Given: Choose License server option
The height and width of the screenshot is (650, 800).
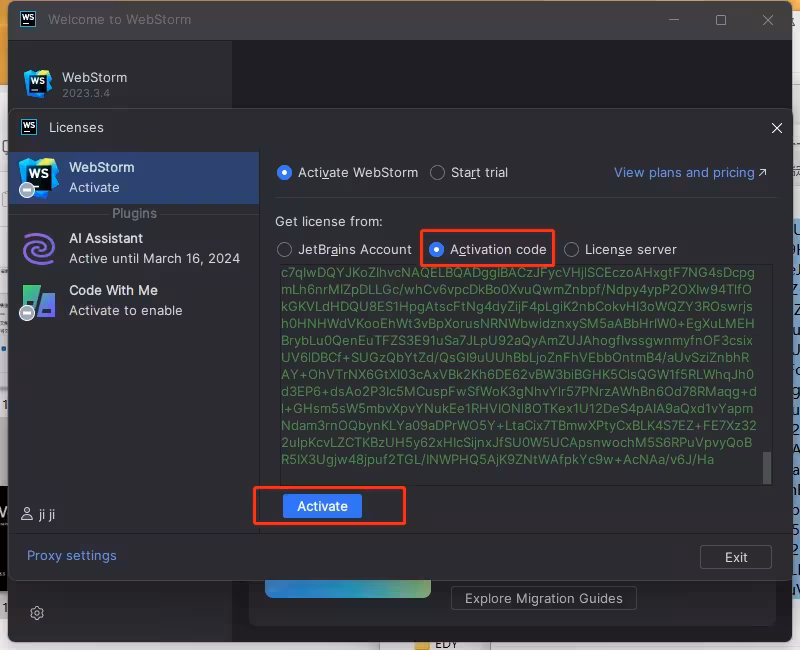Looking at the screenshot, I should point(571,249).
